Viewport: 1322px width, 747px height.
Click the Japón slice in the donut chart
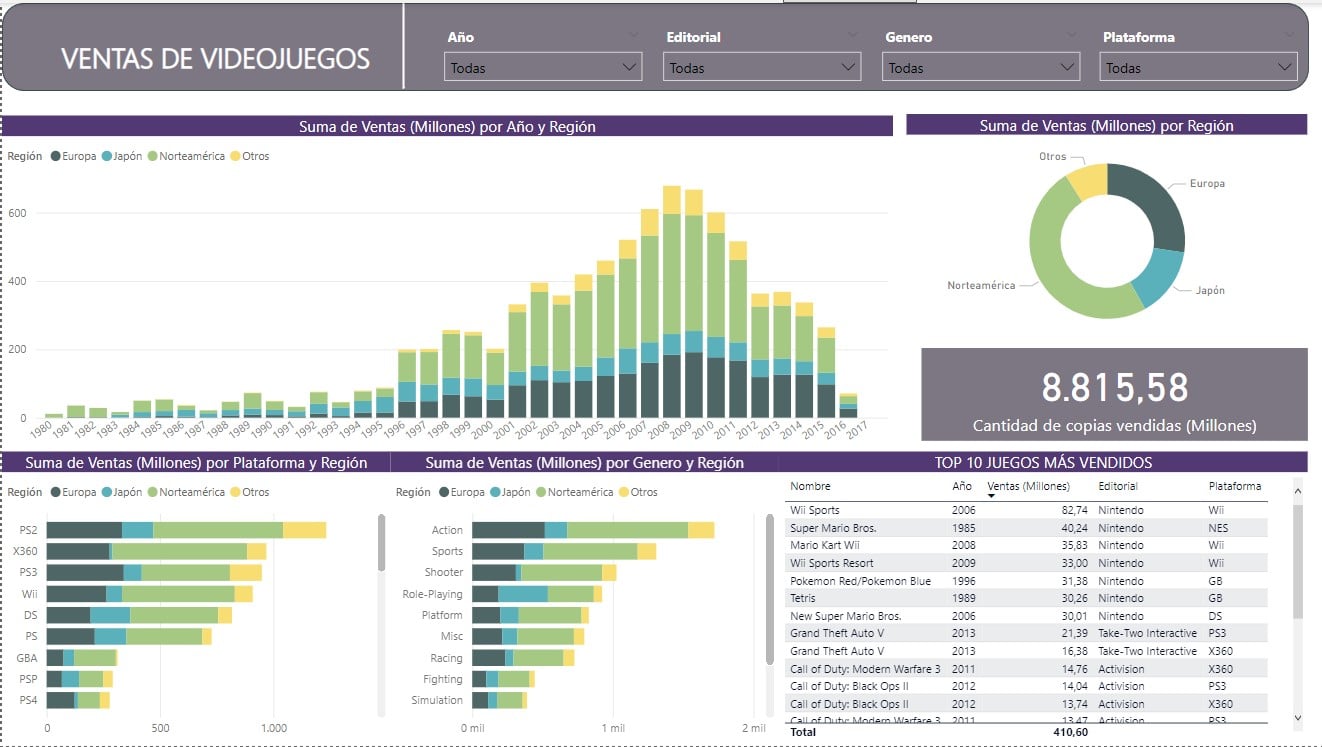tap(1160, 275)
